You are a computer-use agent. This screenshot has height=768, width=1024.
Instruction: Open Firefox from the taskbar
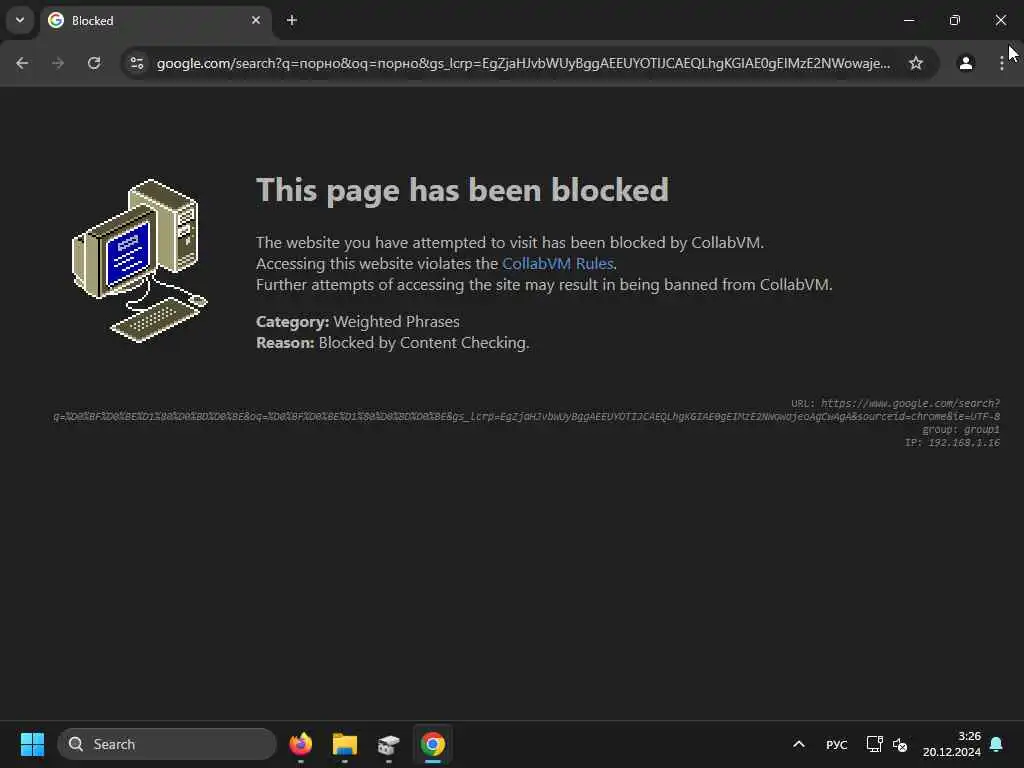(300, 744)
